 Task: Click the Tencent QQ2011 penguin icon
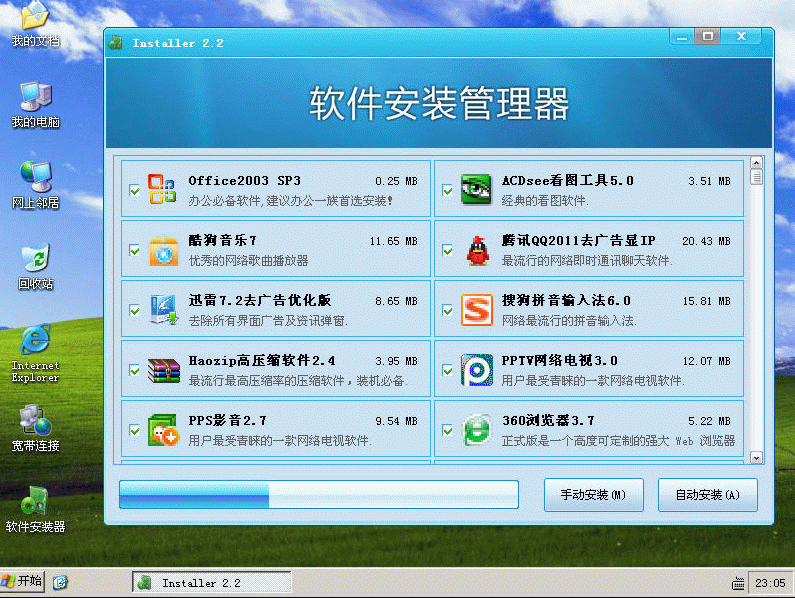[476, 250]
